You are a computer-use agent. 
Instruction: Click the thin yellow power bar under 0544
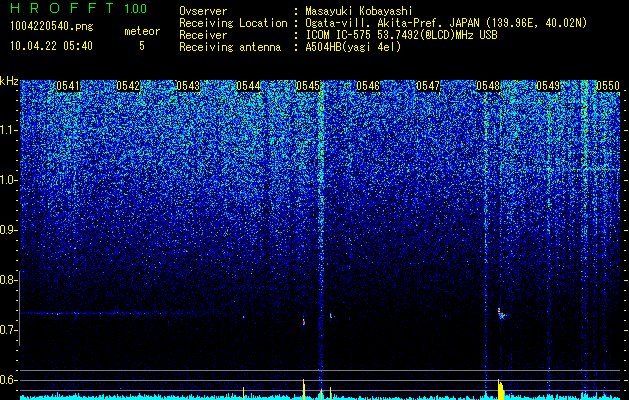click(243, 393)
